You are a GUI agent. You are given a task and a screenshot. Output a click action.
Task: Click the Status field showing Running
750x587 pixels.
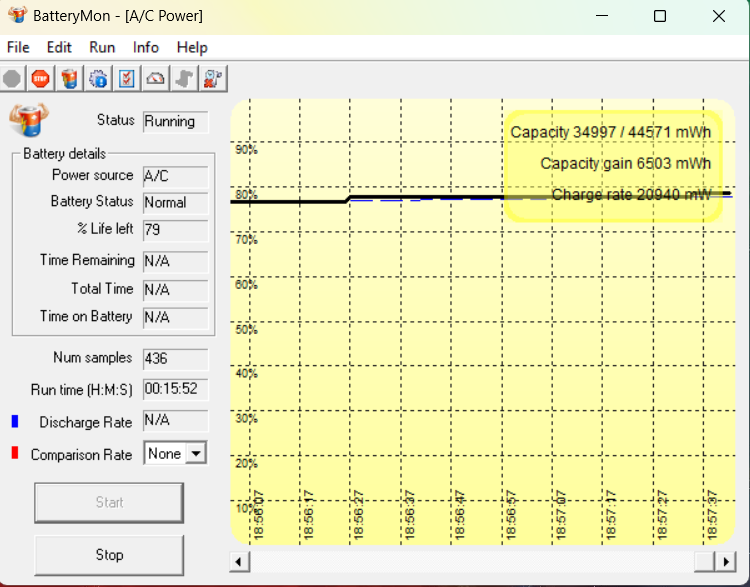pos(176,122)
